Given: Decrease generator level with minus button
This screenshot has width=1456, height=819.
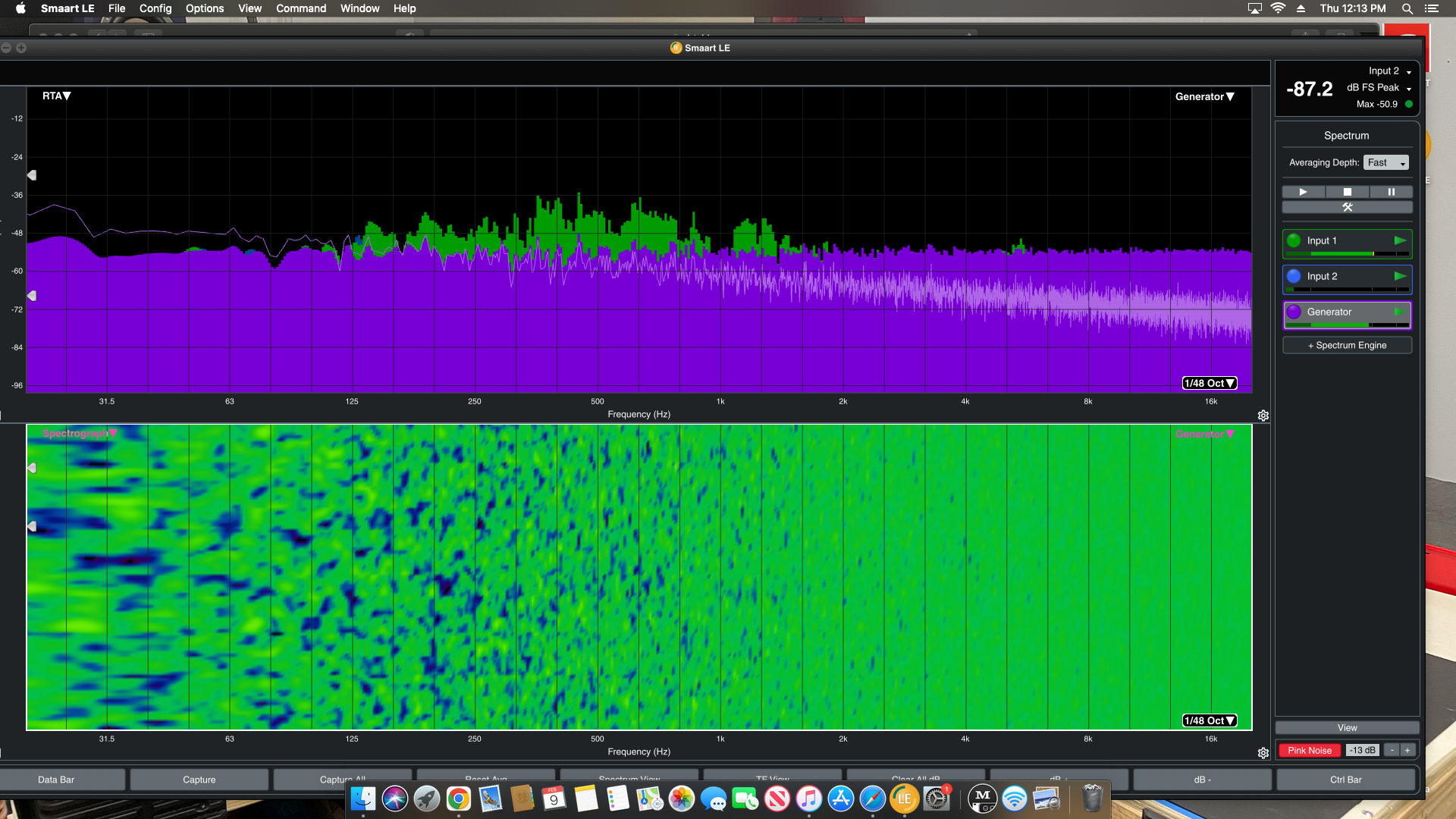Looking at the screenshot, I should click(x=1392, y=750).
